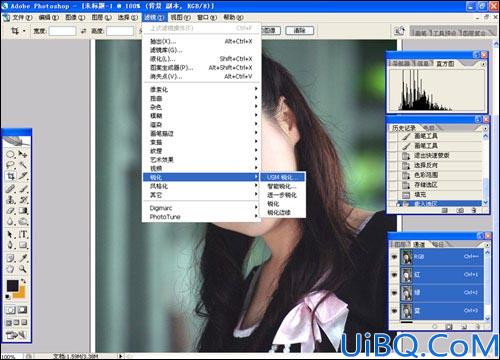Viewport: 500px width, 360px height.
Task: Swap width and height in options bar
Action: (x=83, y=31)
